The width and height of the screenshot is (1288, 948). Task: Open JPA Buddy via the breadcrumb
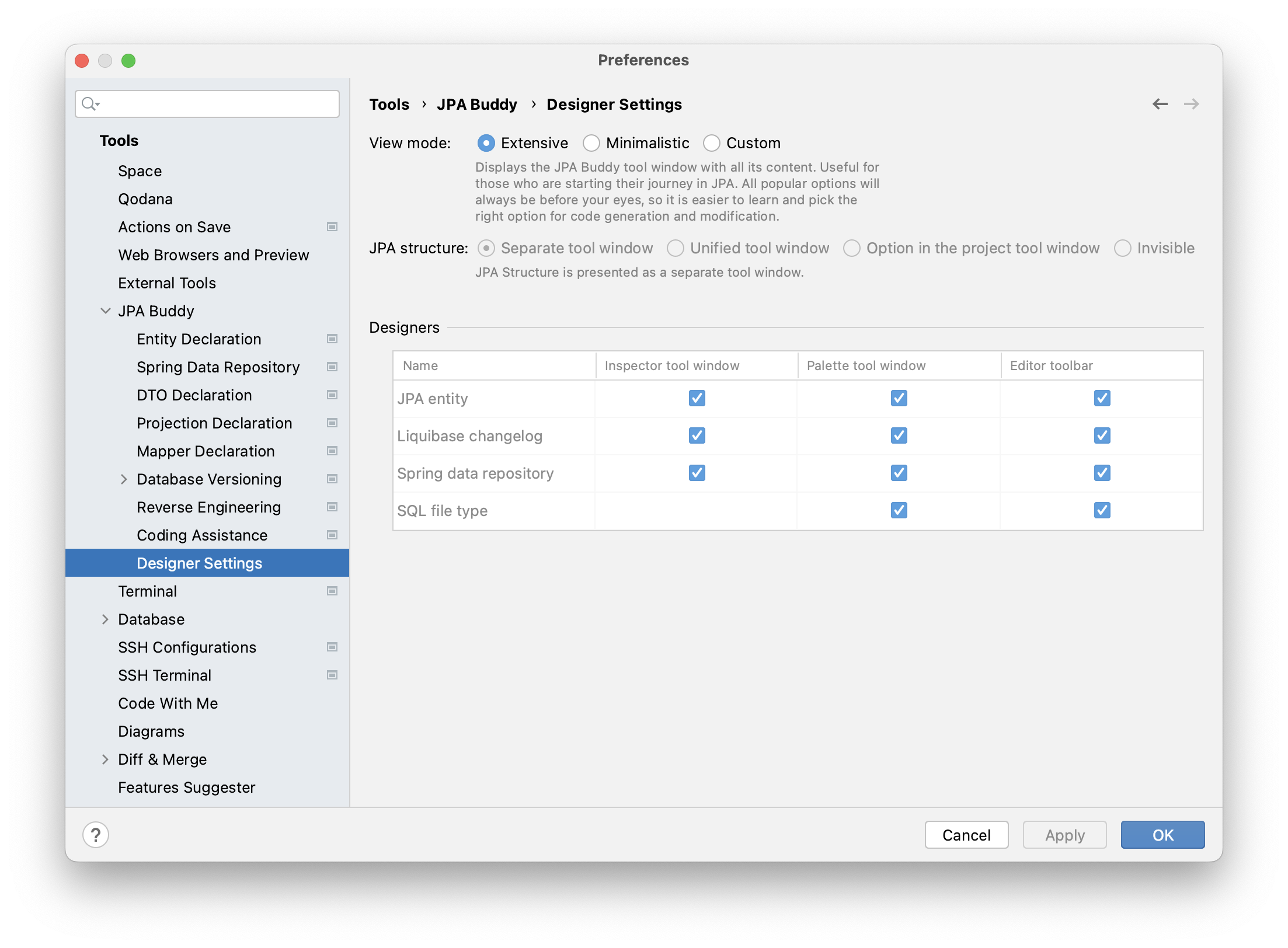point(477,104)
